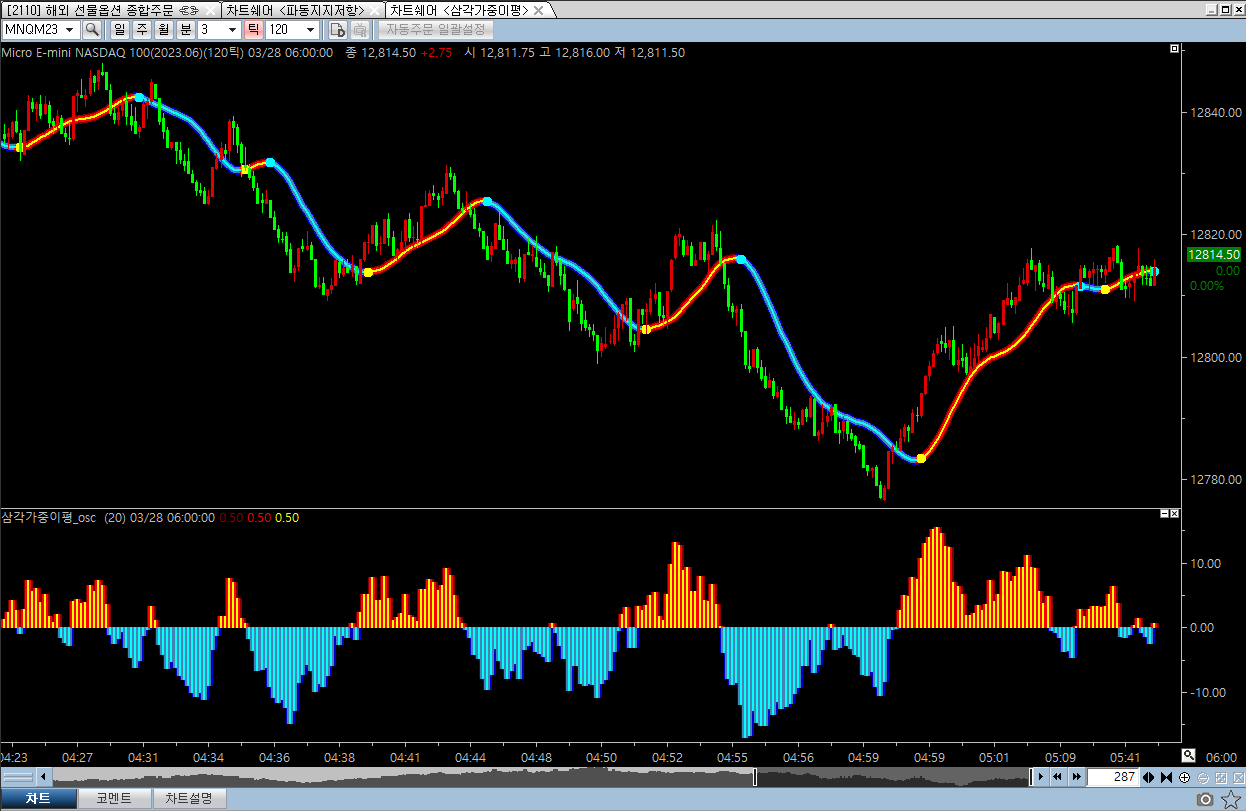Add chart to favorites with star icon
Screen dimensions: 1246x811
pyautogui.click(x=1231, y=799)
